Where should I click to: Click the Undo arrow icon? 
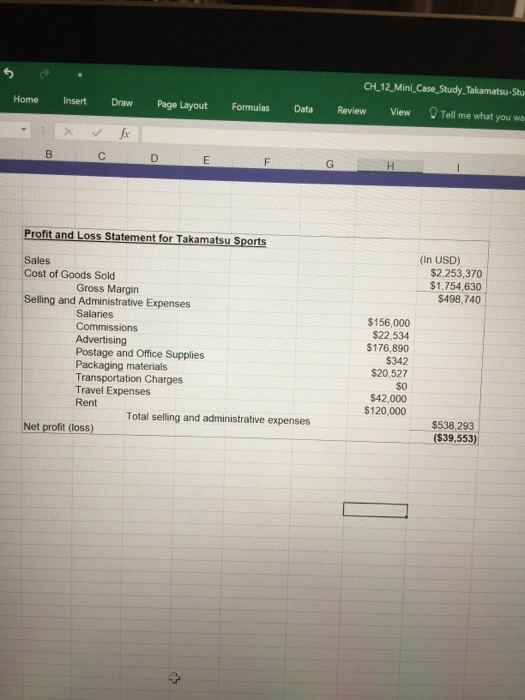pyautogui.click(x=8, y=72)
